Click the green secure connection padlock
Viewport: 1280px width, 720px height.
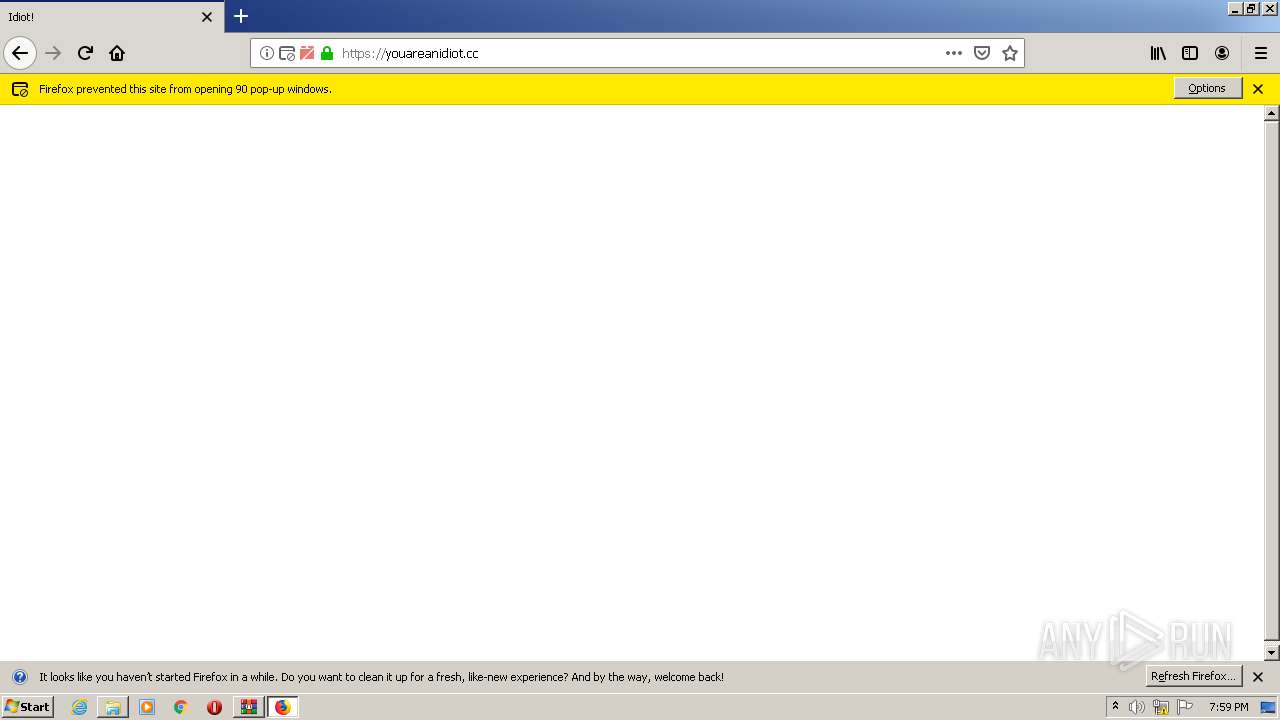point(327,53)
